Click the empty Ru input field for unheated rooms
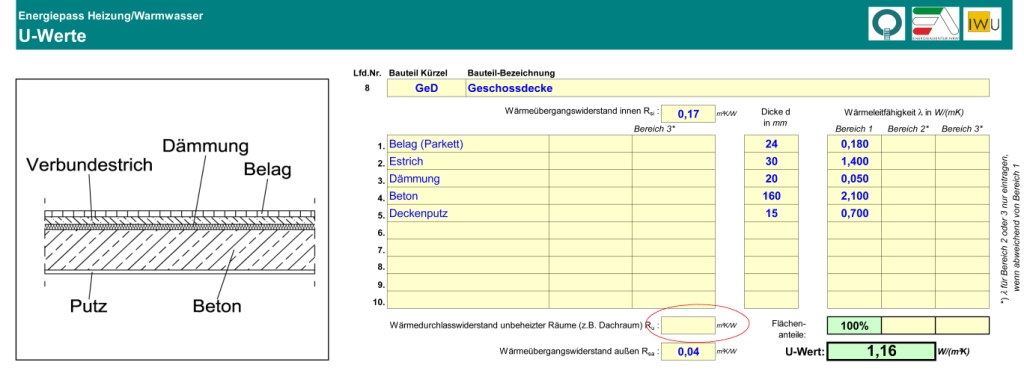The width and height of the screenshot is (1024, 377). (688, 325)
